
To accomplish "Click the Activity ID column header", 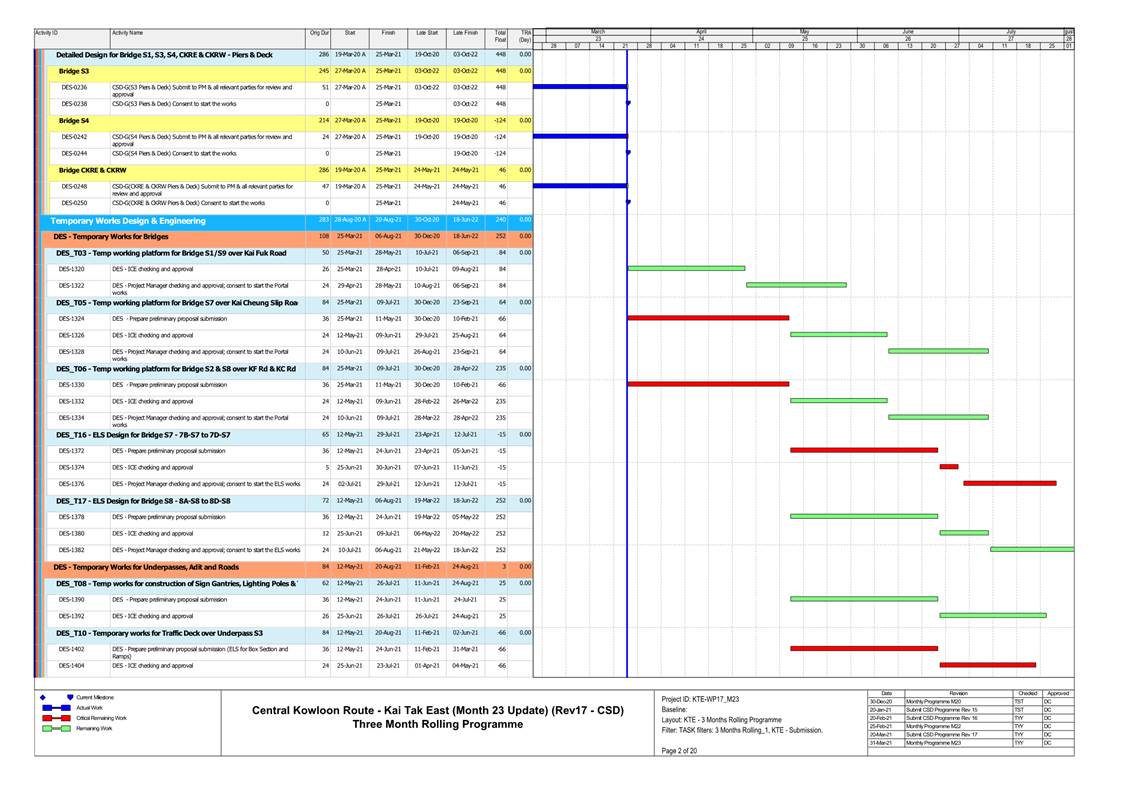I will (47, 33).
